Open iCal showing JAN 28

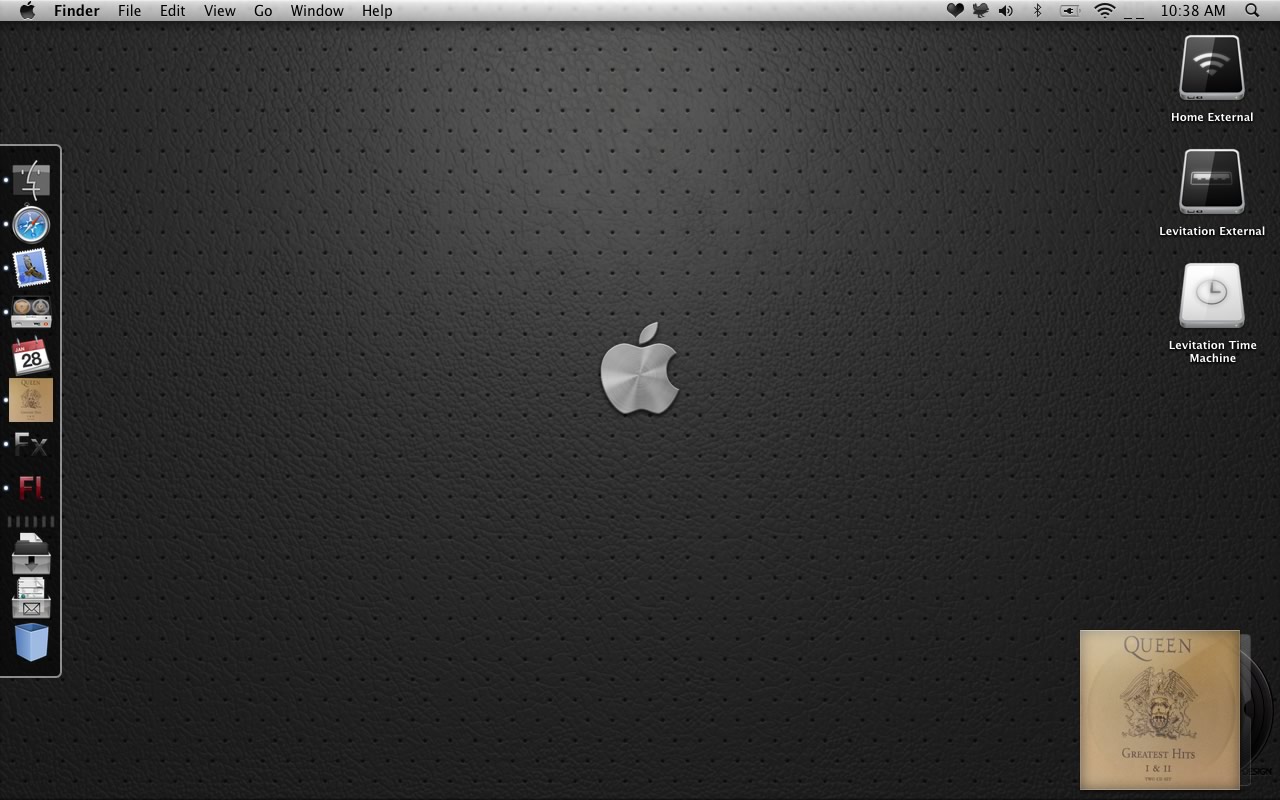coord(31,355)
